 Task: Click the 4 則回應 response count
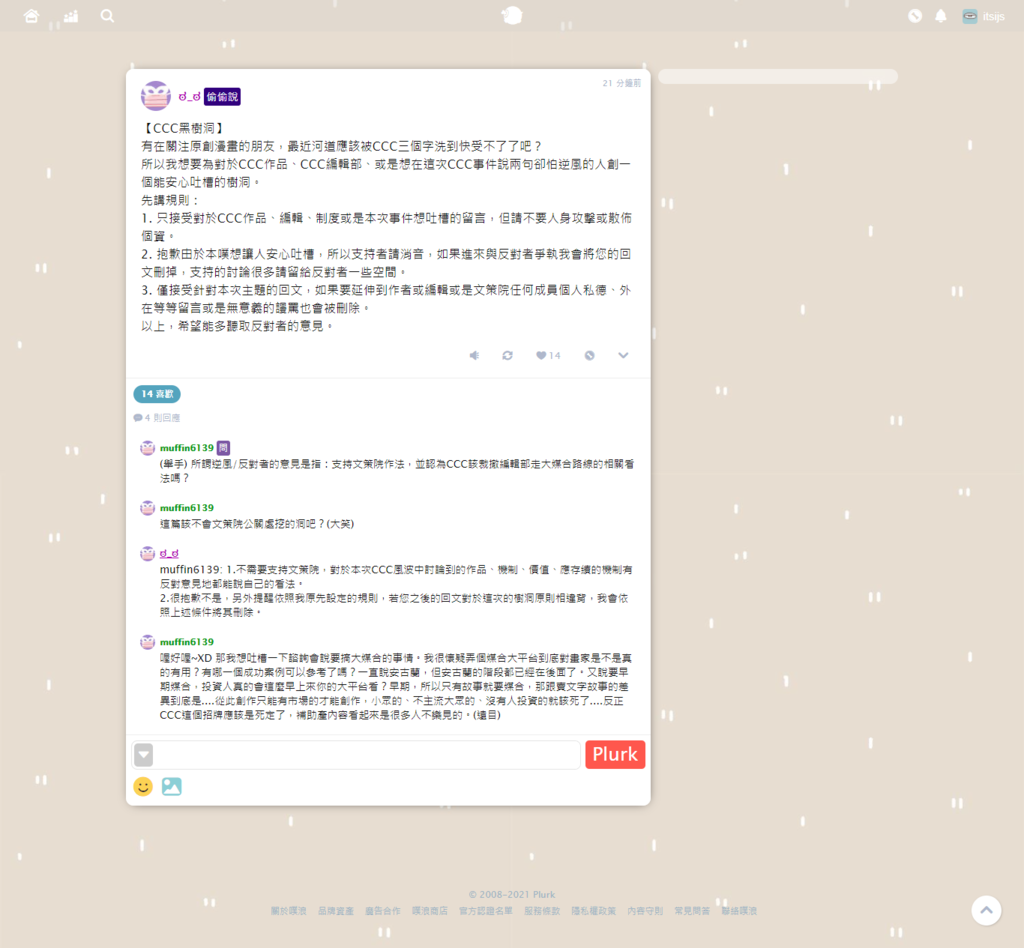(x=157, y=418)
